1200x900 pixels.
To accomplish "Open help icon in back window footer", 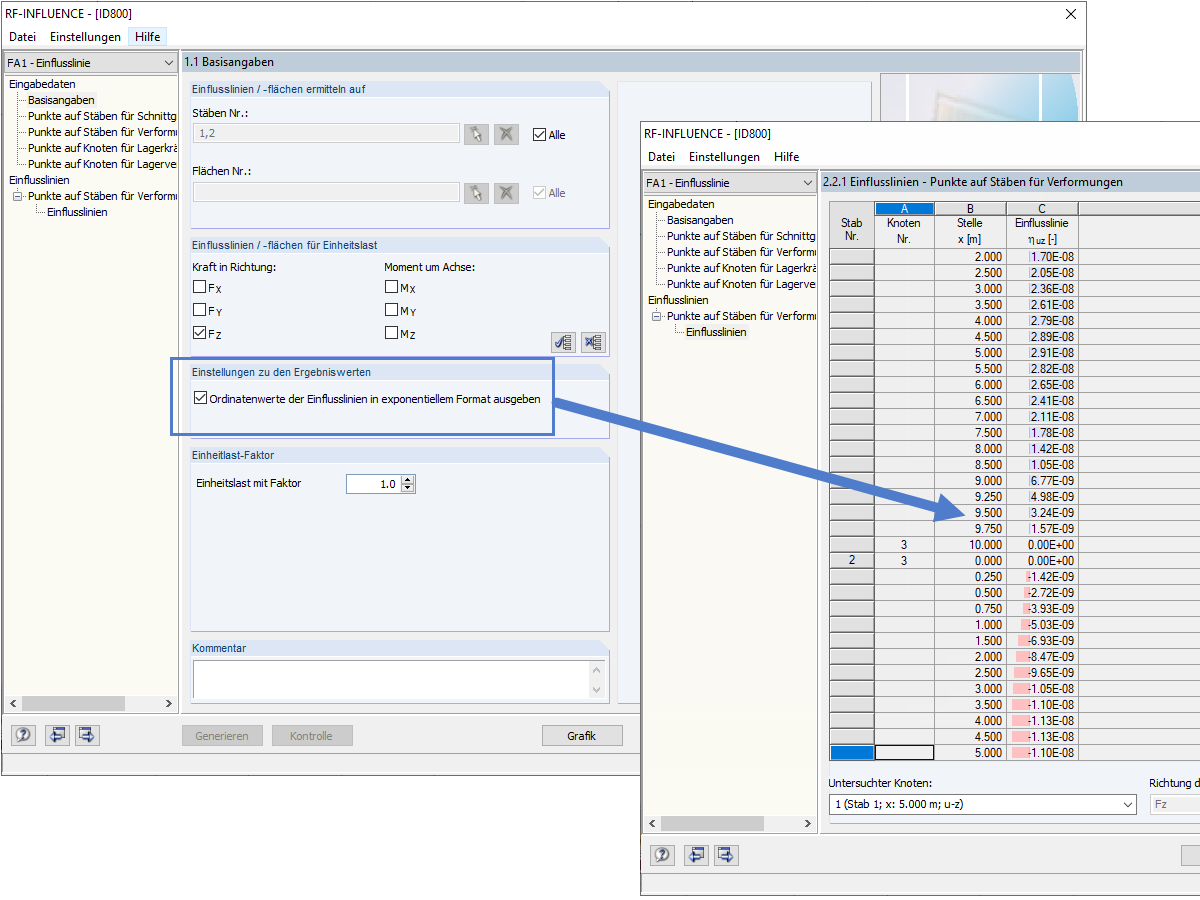I will (x=23, y=735).
